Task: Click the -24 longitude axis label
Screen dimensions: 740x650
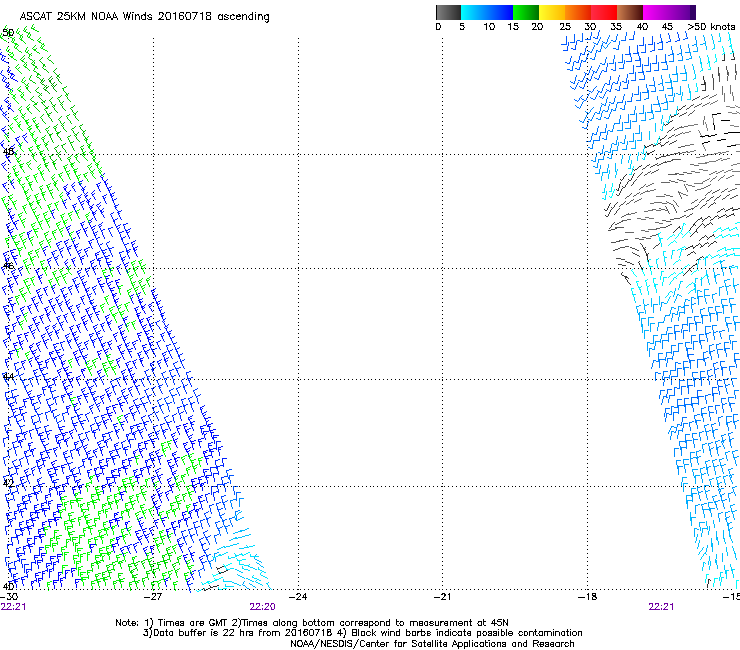Action: [x=298, y=597]
